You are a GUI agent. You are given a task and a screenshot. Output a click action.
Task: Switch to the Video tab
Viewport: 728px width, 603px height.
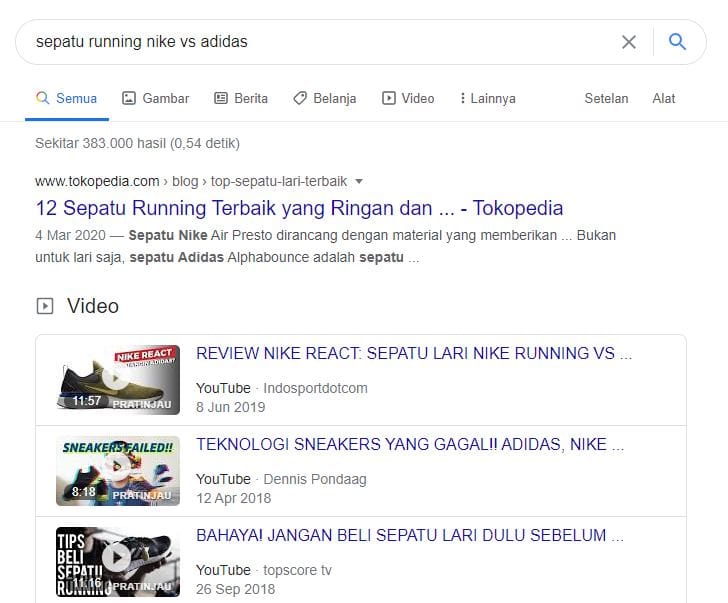point(408,98)
